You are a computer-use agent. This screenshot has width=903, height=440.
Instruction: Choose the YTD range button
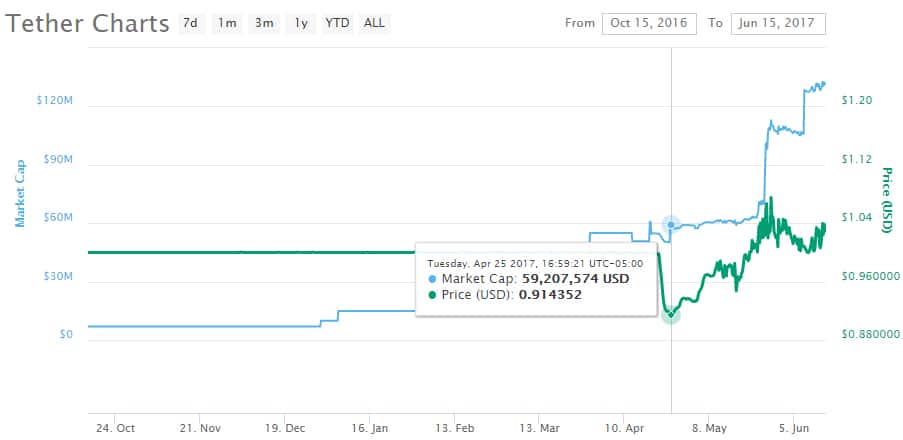tap(337, 23)
